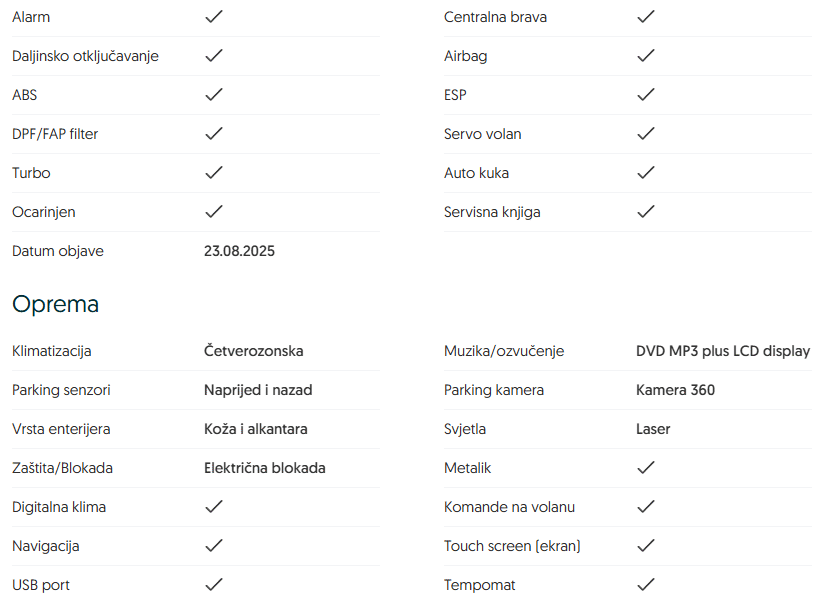
Task: Click the Metalik checkmark icon
Action: pyautogui.click(x=646, y=468)
